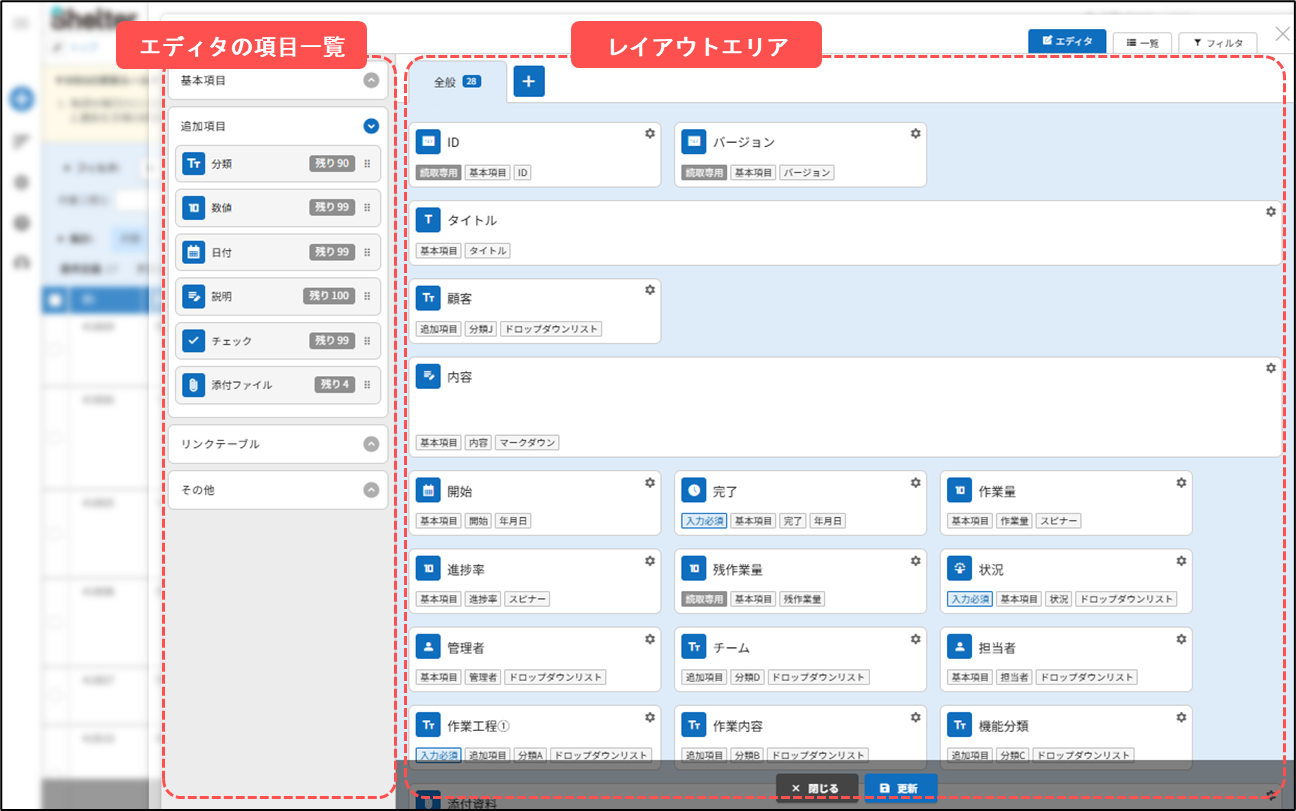Viewport: 1296px width, 811px height.
Task: Click the 分類D tag on チーム card
Action: pyautogui.click(x=747, y=677)
